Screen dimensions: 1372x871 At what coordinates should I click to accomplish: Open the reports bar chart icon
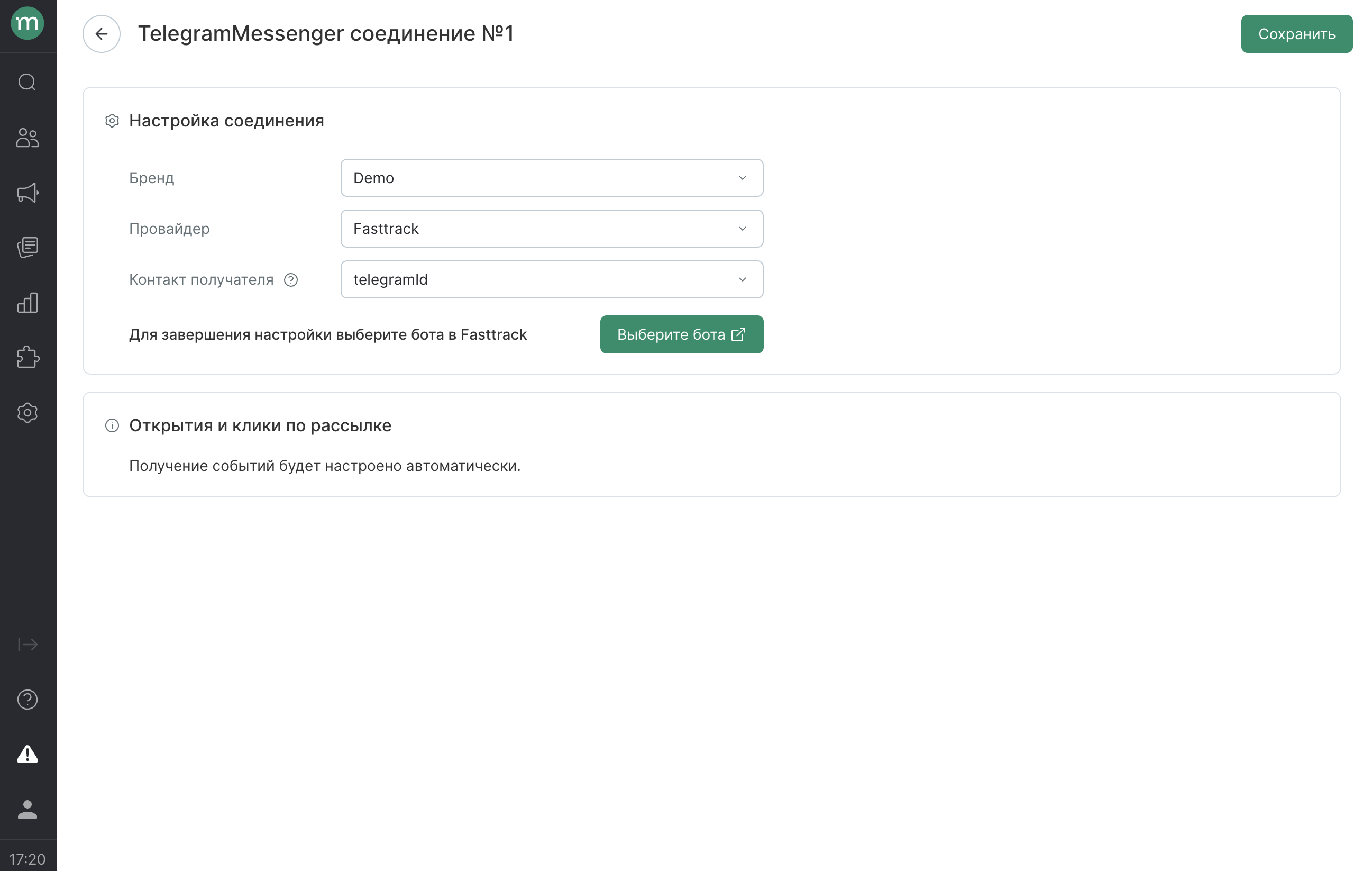(x=28, y=303)
